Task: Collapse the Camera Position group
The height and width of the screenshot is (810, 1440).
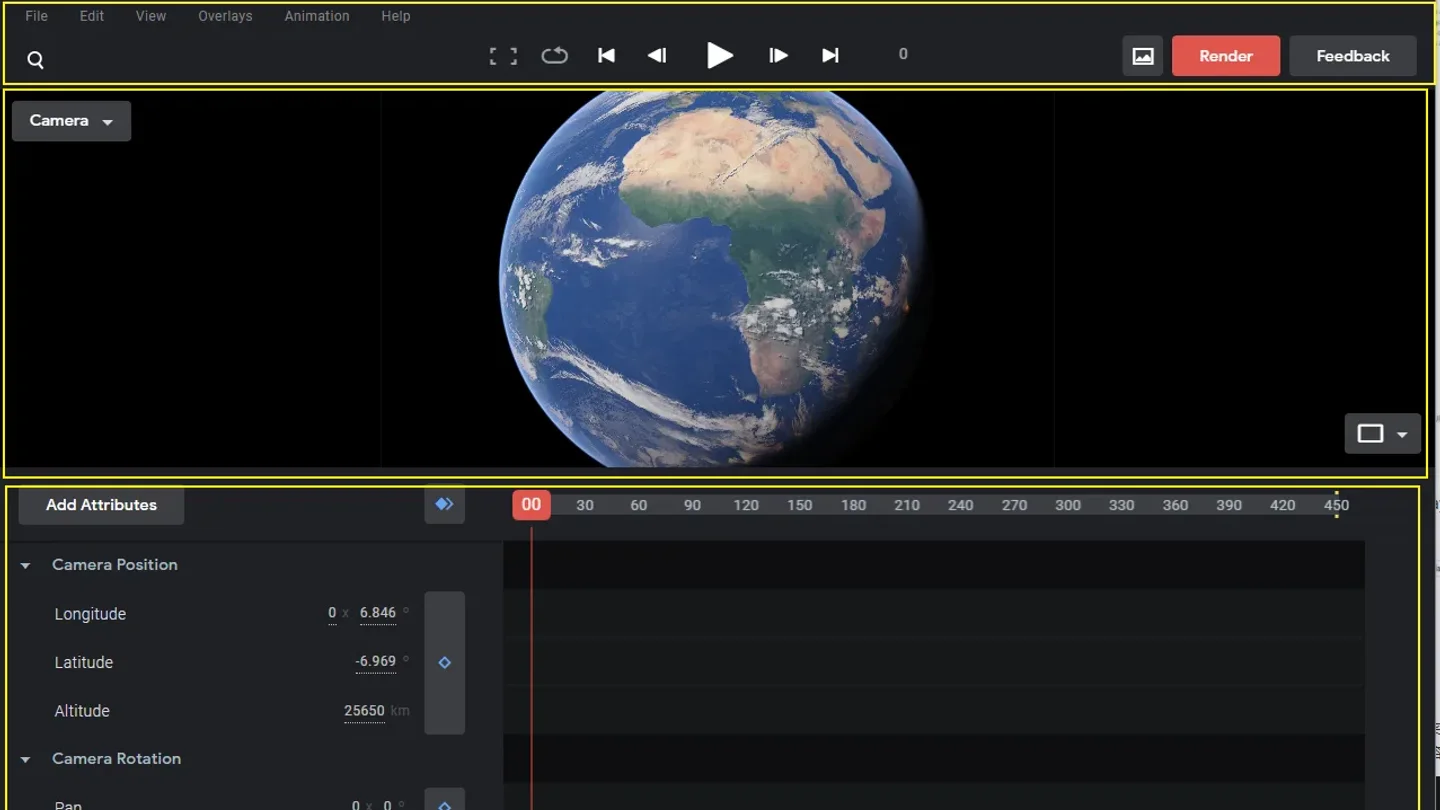Action: click(x=26, y=566)
